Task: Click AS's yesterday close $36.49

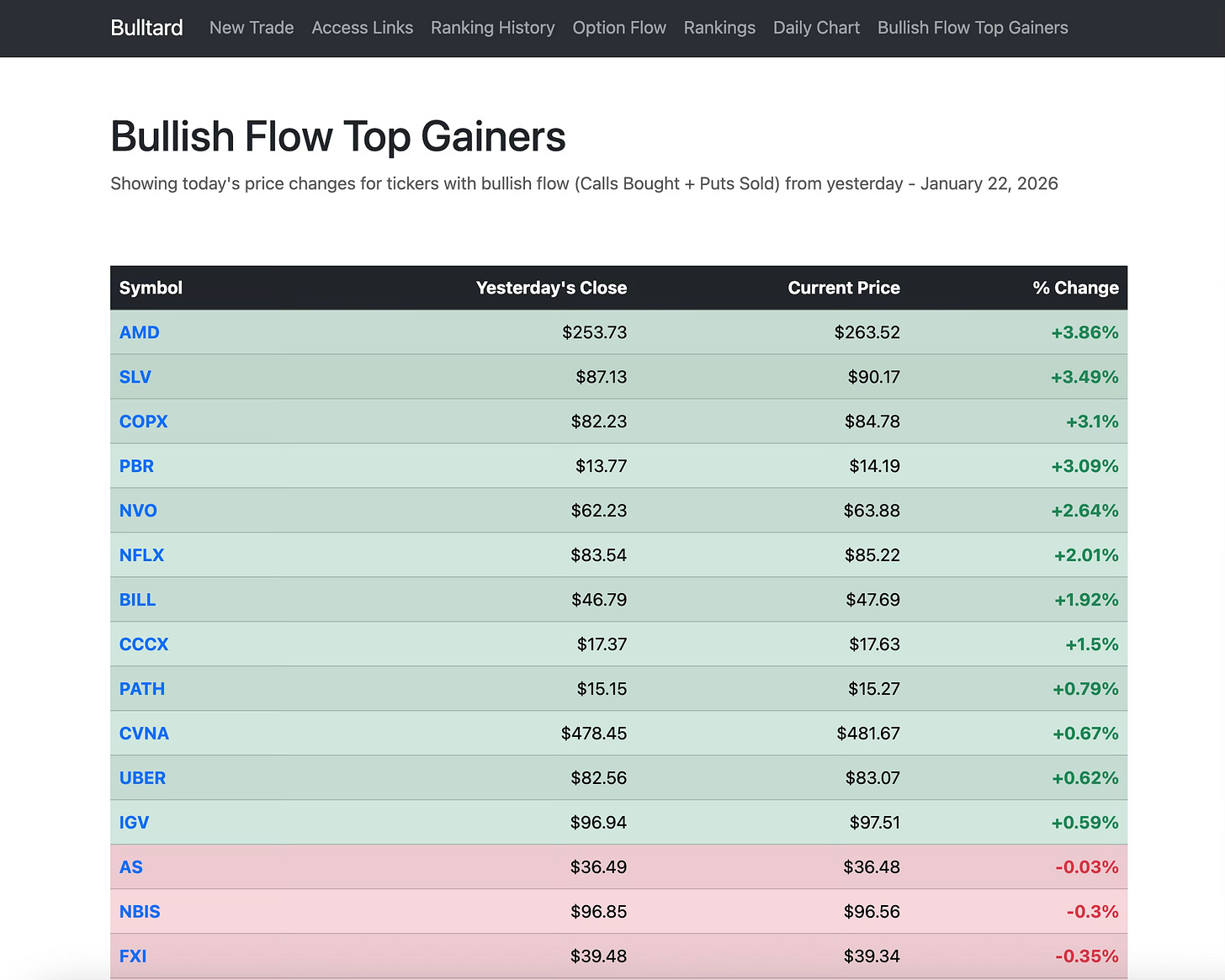Action: point(598,867)
